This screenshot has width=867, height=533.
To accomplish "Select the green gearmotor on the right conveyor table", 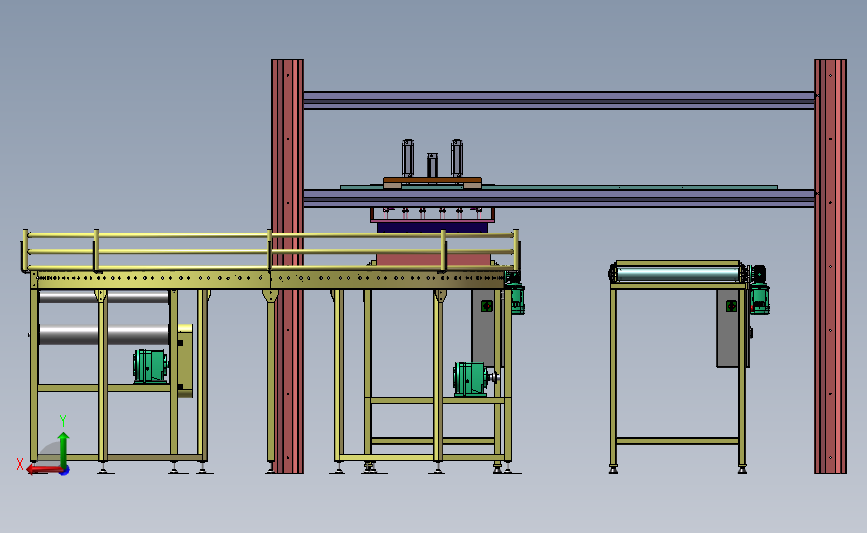I will click(759, 290).
